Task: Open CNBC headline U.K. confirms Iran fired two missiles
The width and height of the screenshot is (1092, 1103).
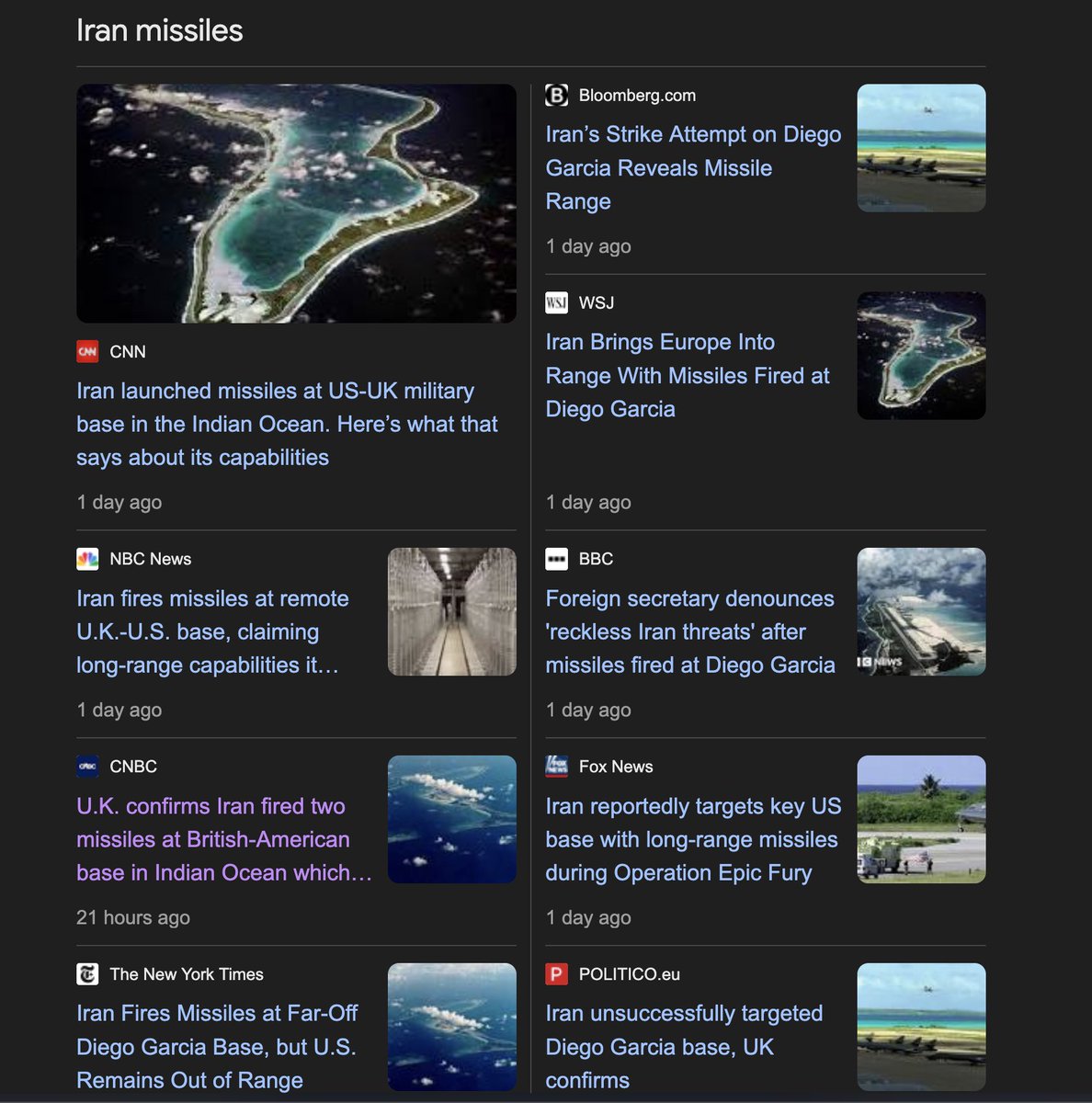Action: click(224, 839)
